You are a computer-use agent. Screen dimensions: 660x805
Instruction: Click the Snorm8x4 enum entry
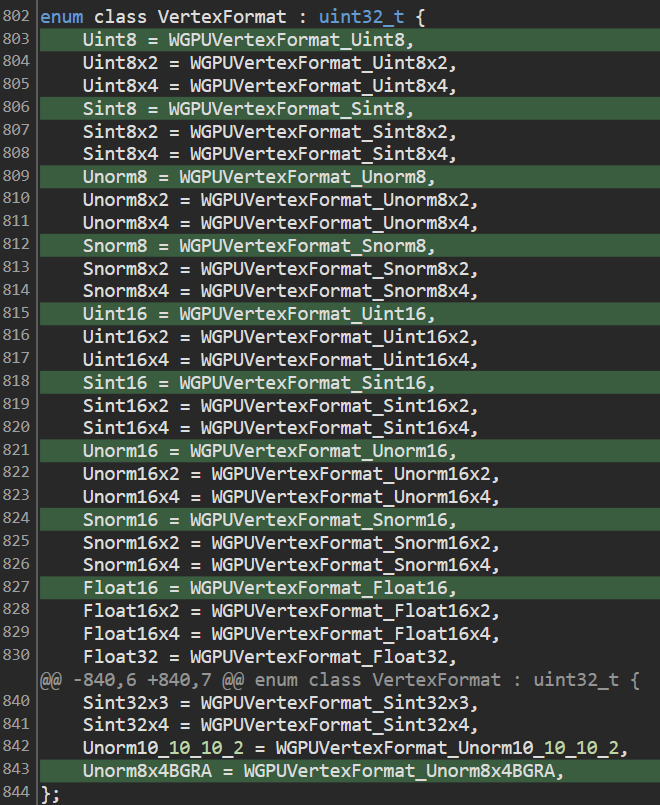click(280, 291)
